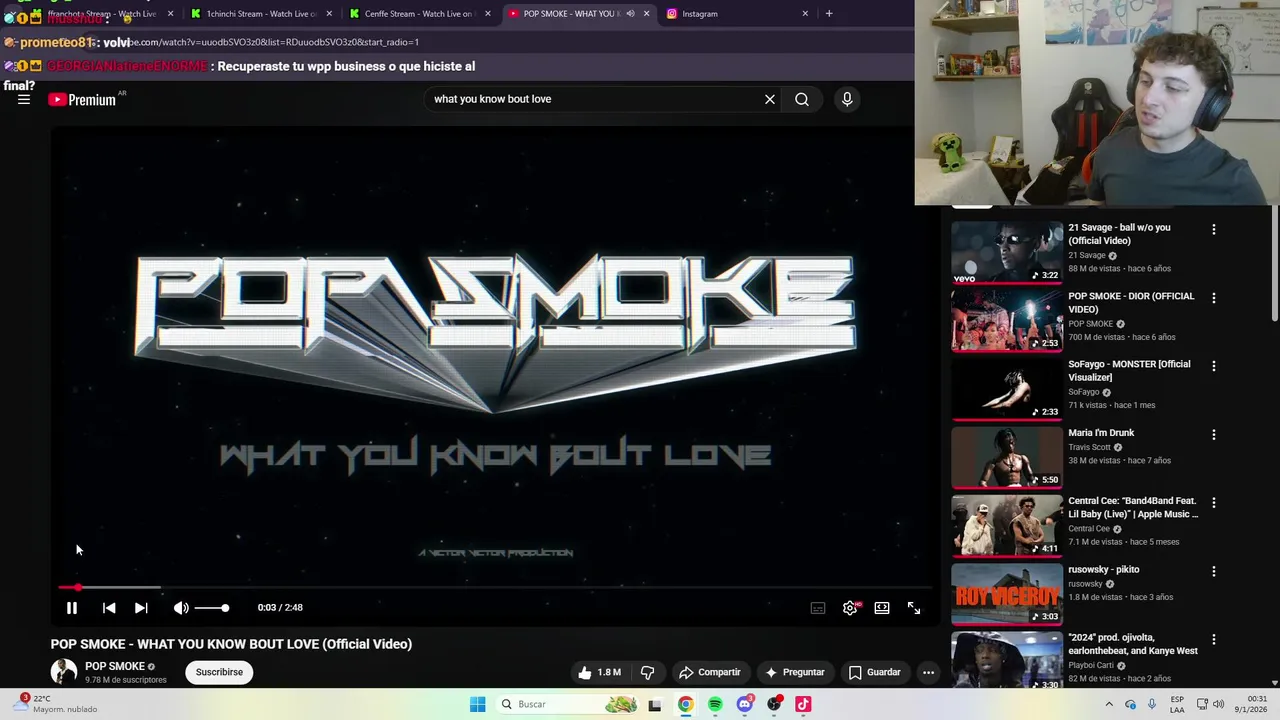Open options for 21 Savage ball w/o you
The image size is (1280, 720).
pos(1214,230)
